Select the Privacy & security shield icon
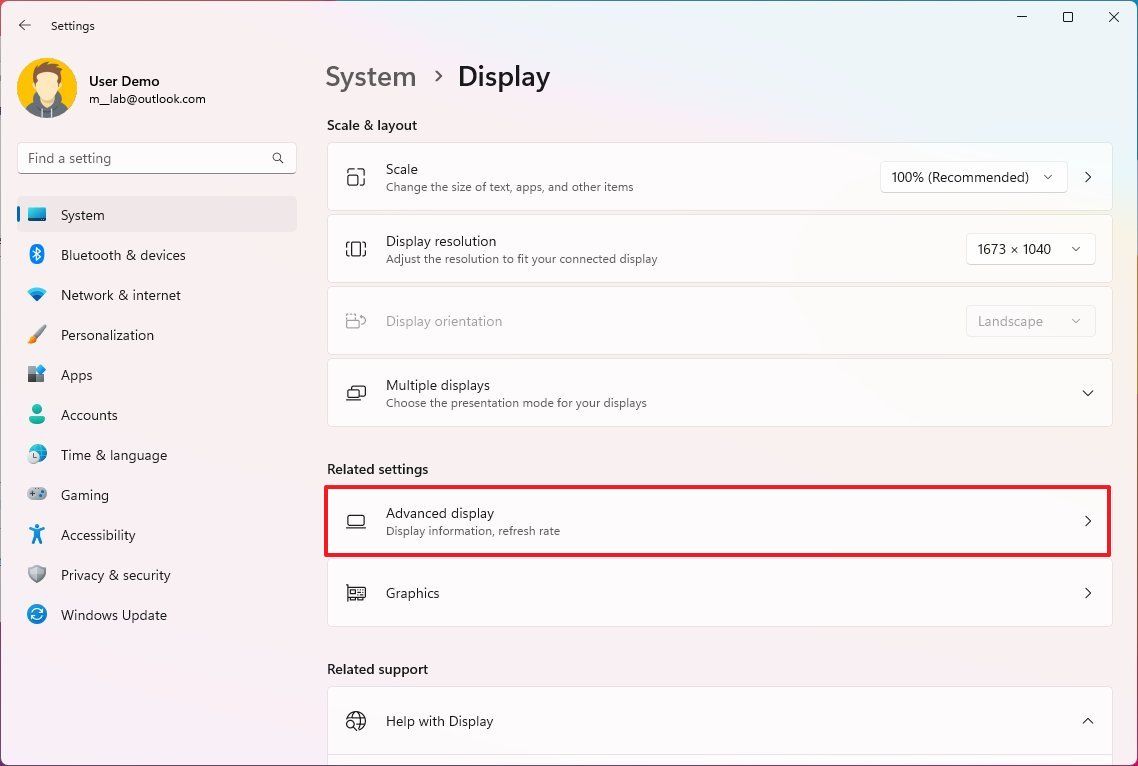1138x766 pixels. point(36,575)
